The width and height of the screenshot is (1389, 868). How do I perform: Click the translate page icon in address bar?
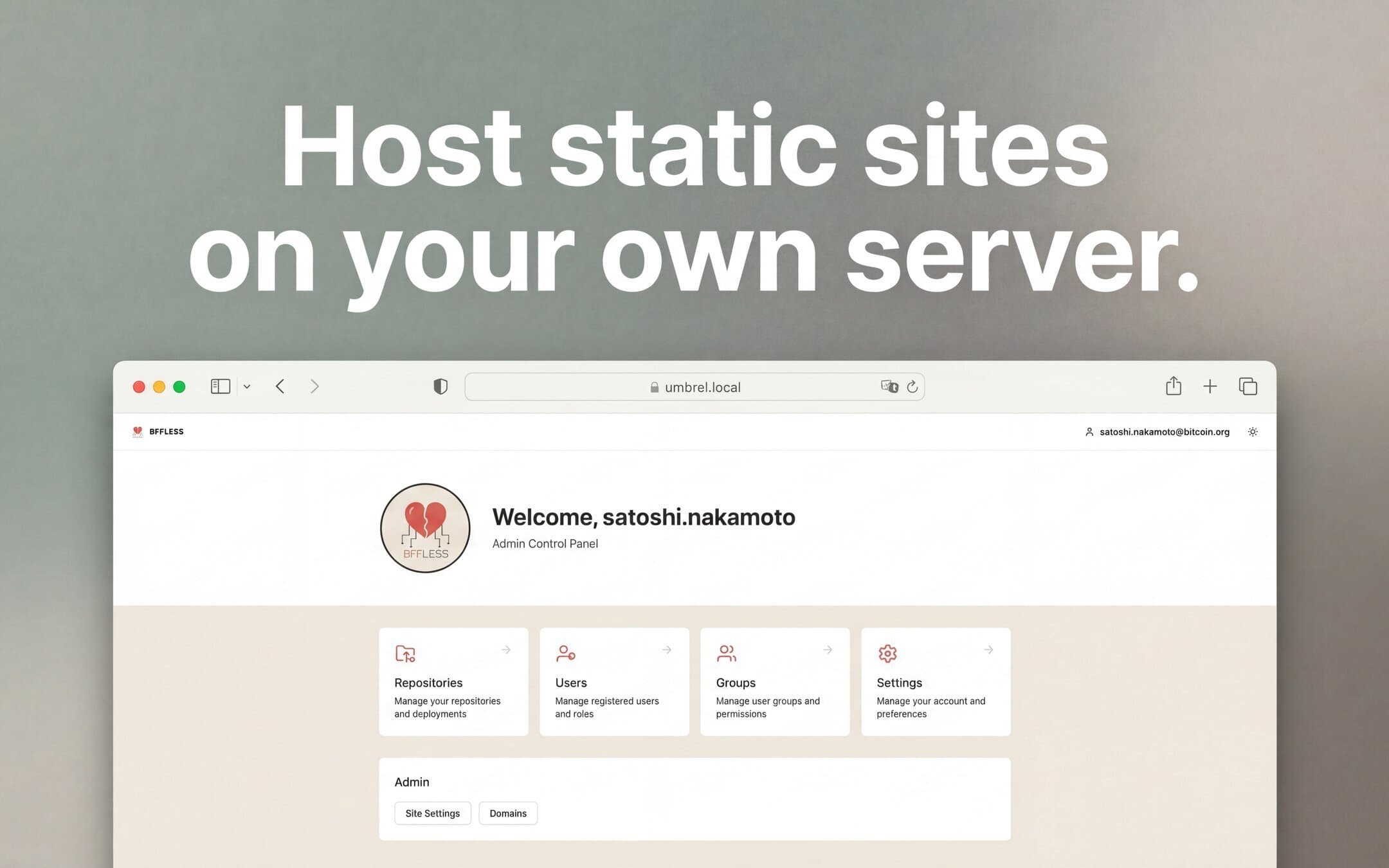point(889,386)
